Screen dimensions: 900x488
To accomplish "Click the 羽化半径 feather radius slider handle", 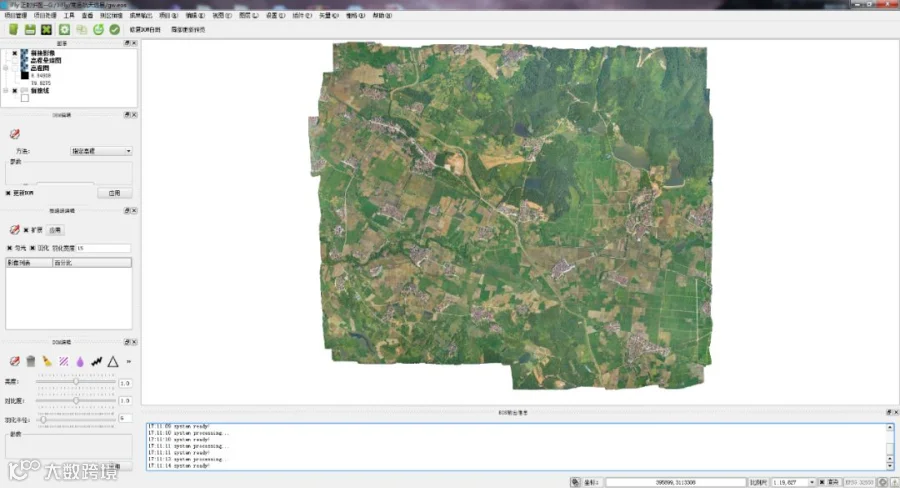I will [43, 420].
